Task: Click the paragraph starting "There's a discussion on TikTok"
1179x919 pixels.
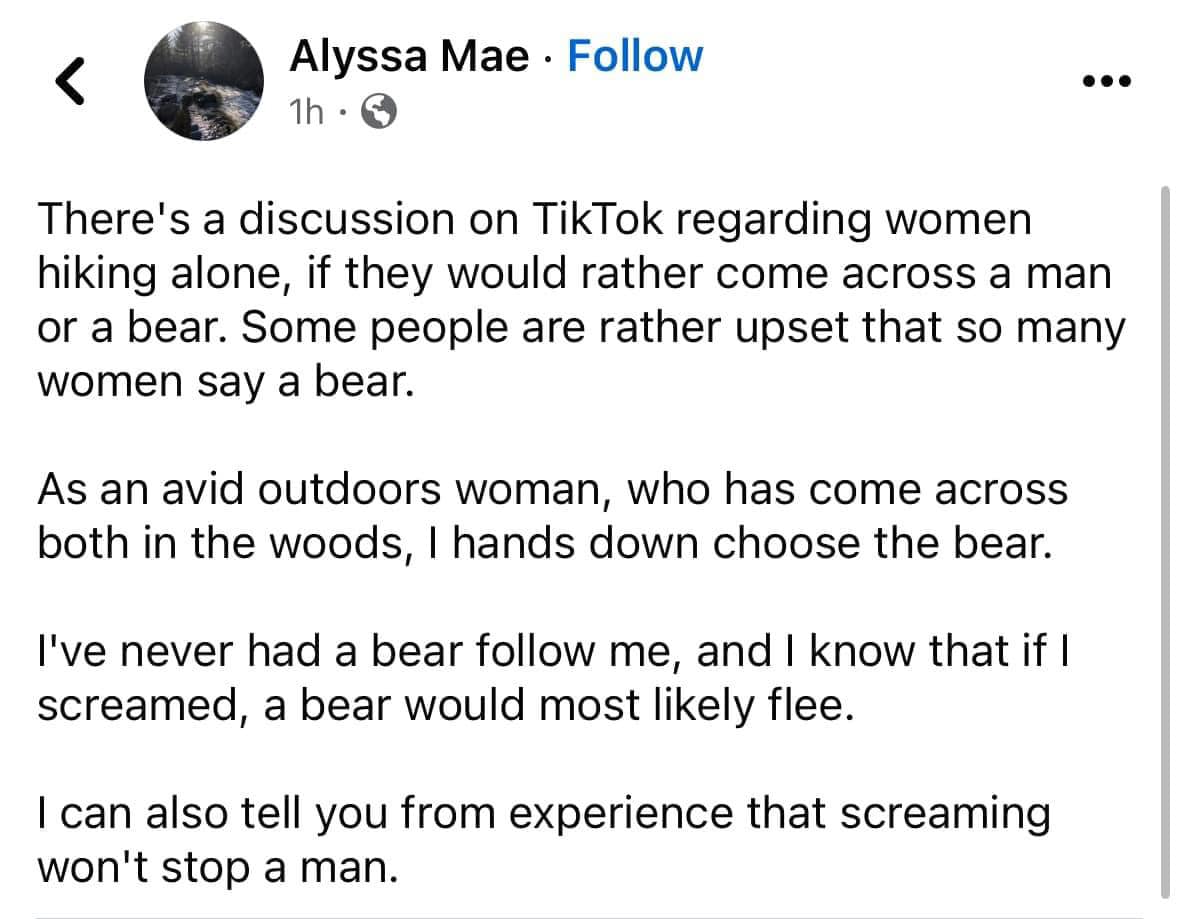Action: 581,299
